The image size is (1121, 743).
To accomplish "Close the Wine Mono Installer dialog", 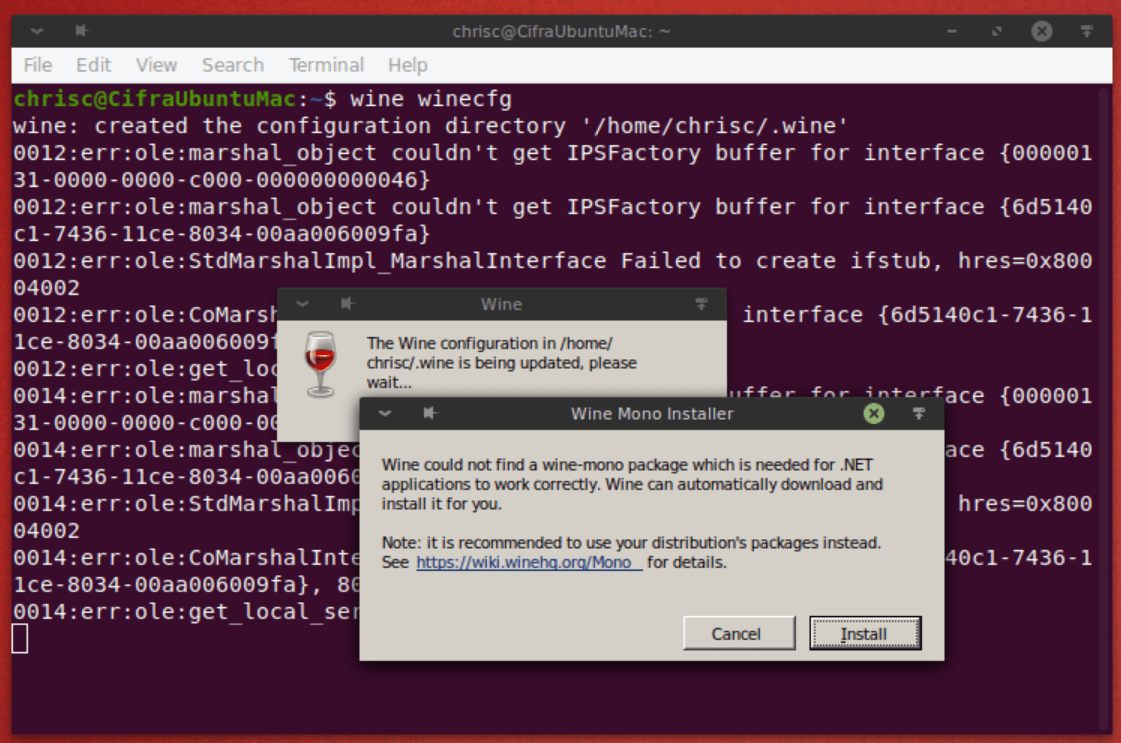I will pos(874,413).
